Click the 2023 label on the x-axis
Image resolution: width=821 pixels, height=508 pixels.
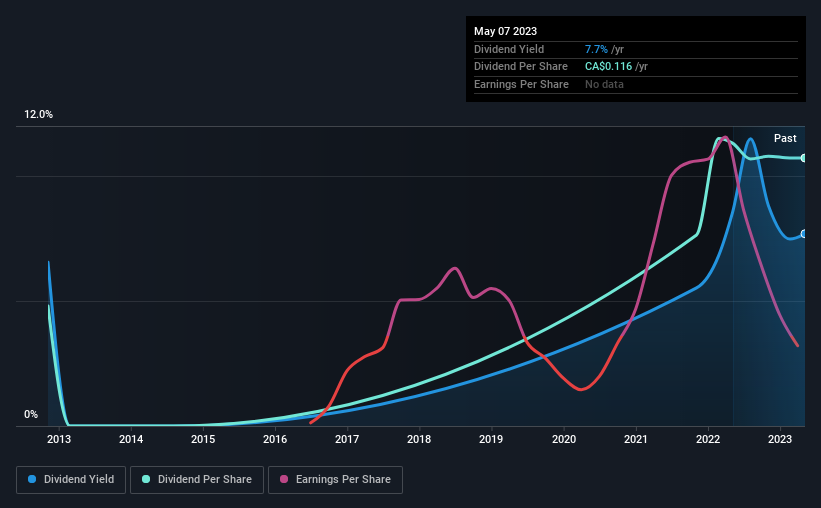coord(780,439)
